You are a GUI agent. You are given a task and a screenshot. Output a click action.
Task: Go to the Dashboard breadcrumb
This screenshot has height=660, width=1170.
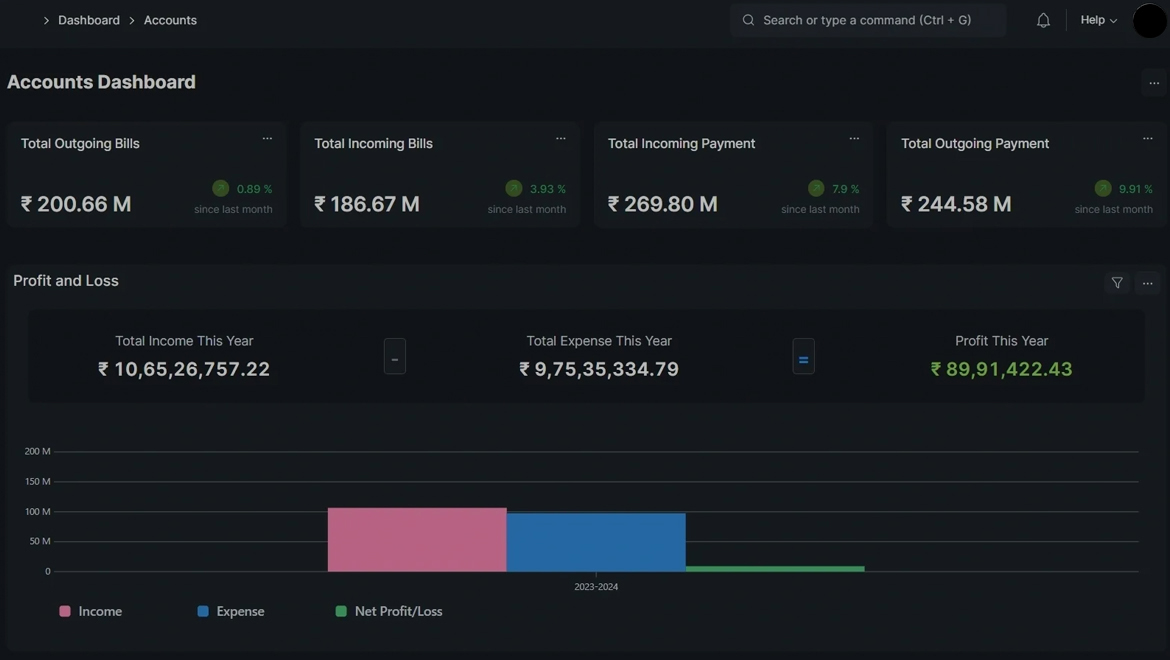89,20
